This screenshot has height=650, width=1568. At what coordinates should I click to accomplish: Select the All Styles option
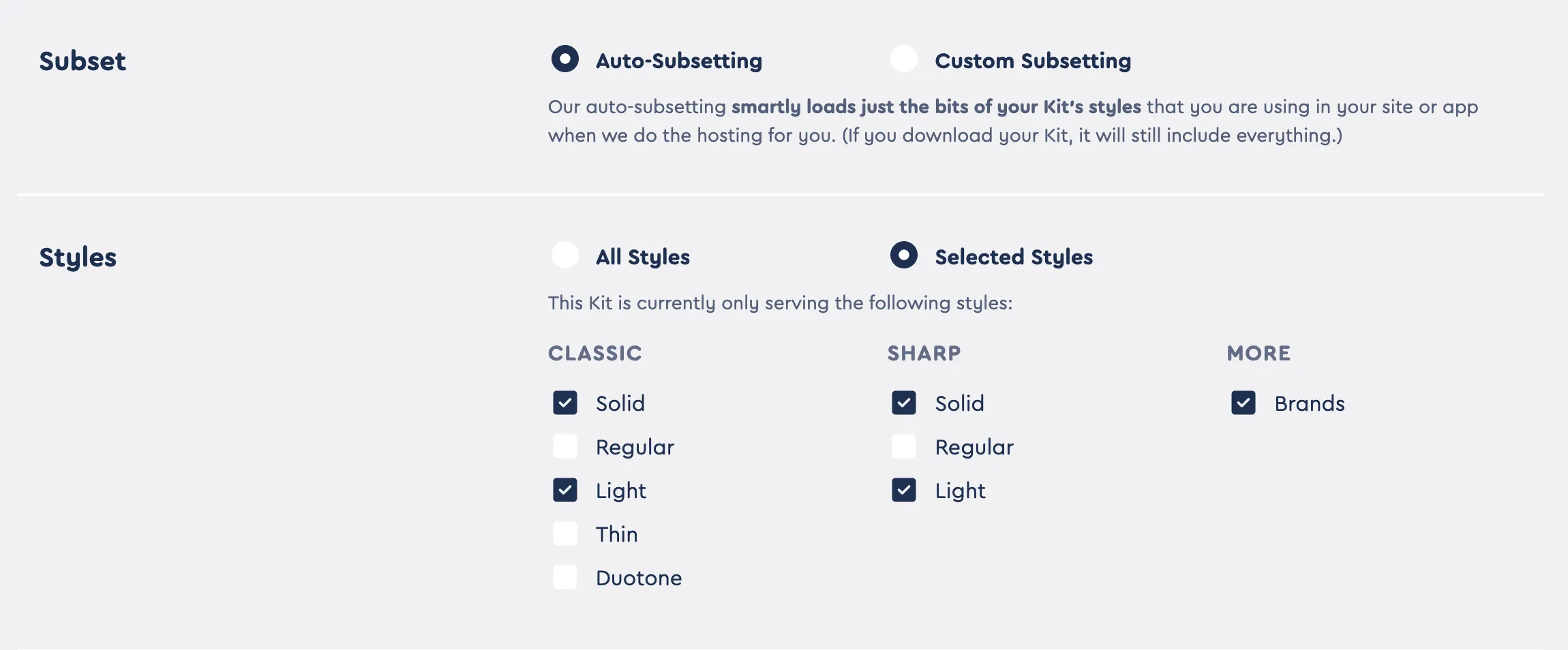click(x=564, y=256)
